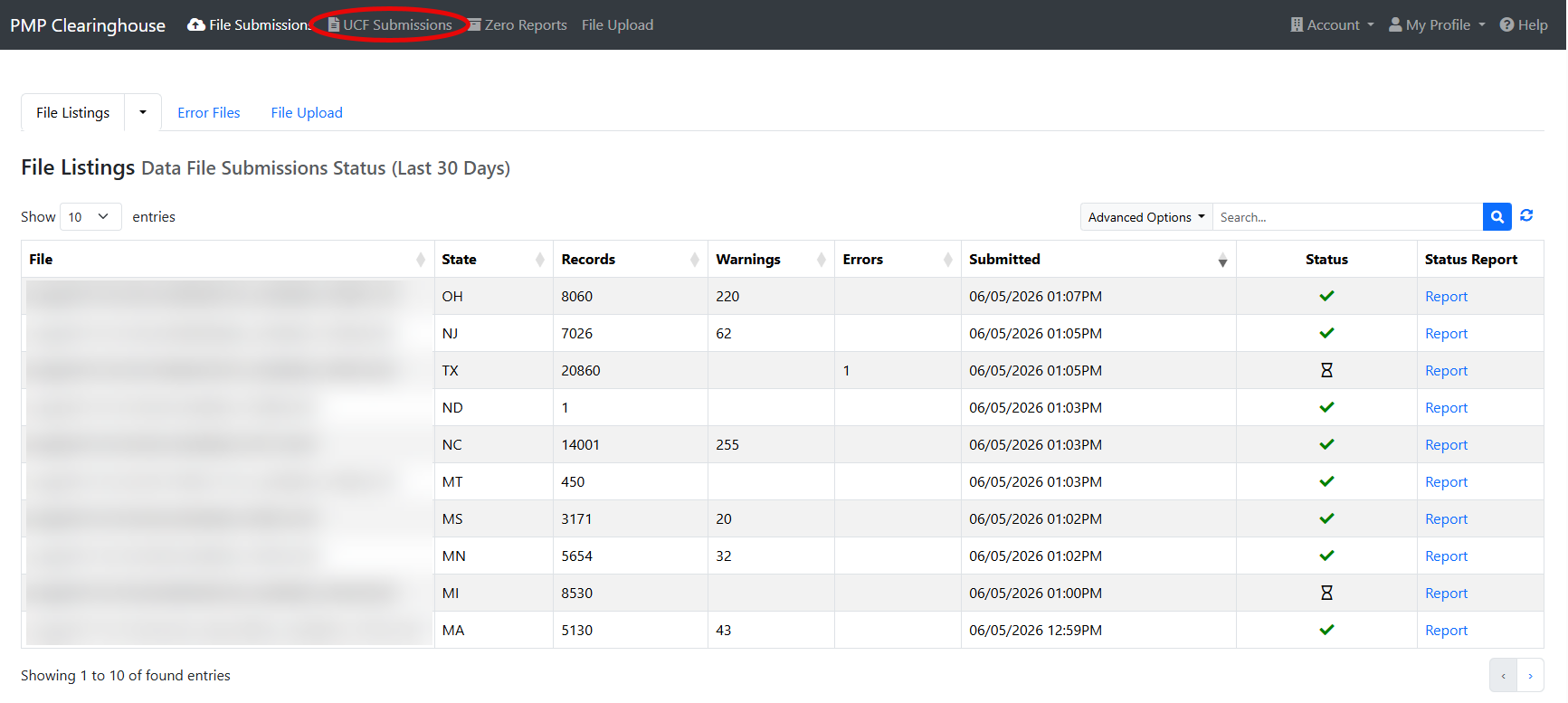Open the Account dropdown menu
This screenshot has width=1568, height=703.
point(1332,25)
